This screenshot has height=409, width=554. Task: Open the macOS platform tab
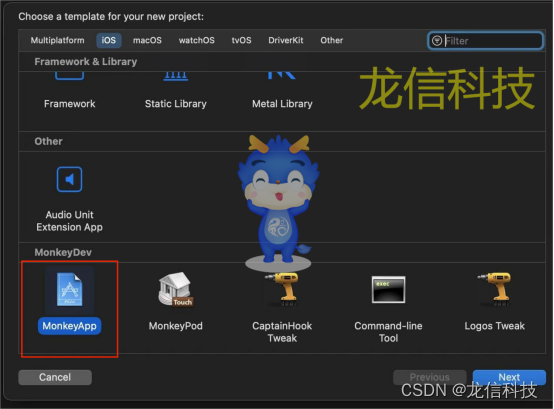tap(147, 40)
